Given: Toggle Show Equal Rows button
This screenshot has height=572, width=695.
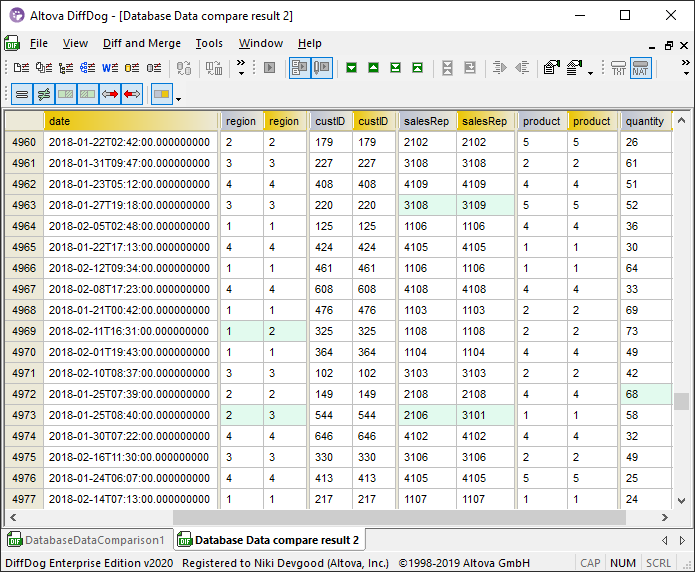Looking at the screenshot, I should tap(21, 95).
